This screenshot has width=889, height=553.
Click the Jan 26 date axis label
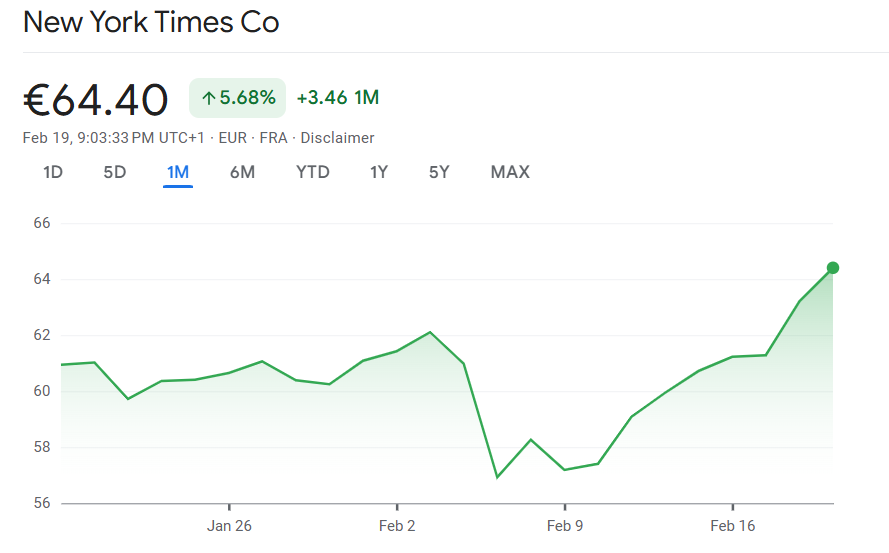(229, 526)
